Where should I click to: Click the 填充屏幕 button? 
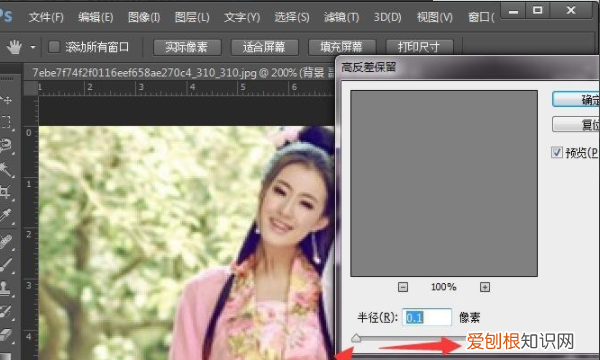tap(342, 47)
